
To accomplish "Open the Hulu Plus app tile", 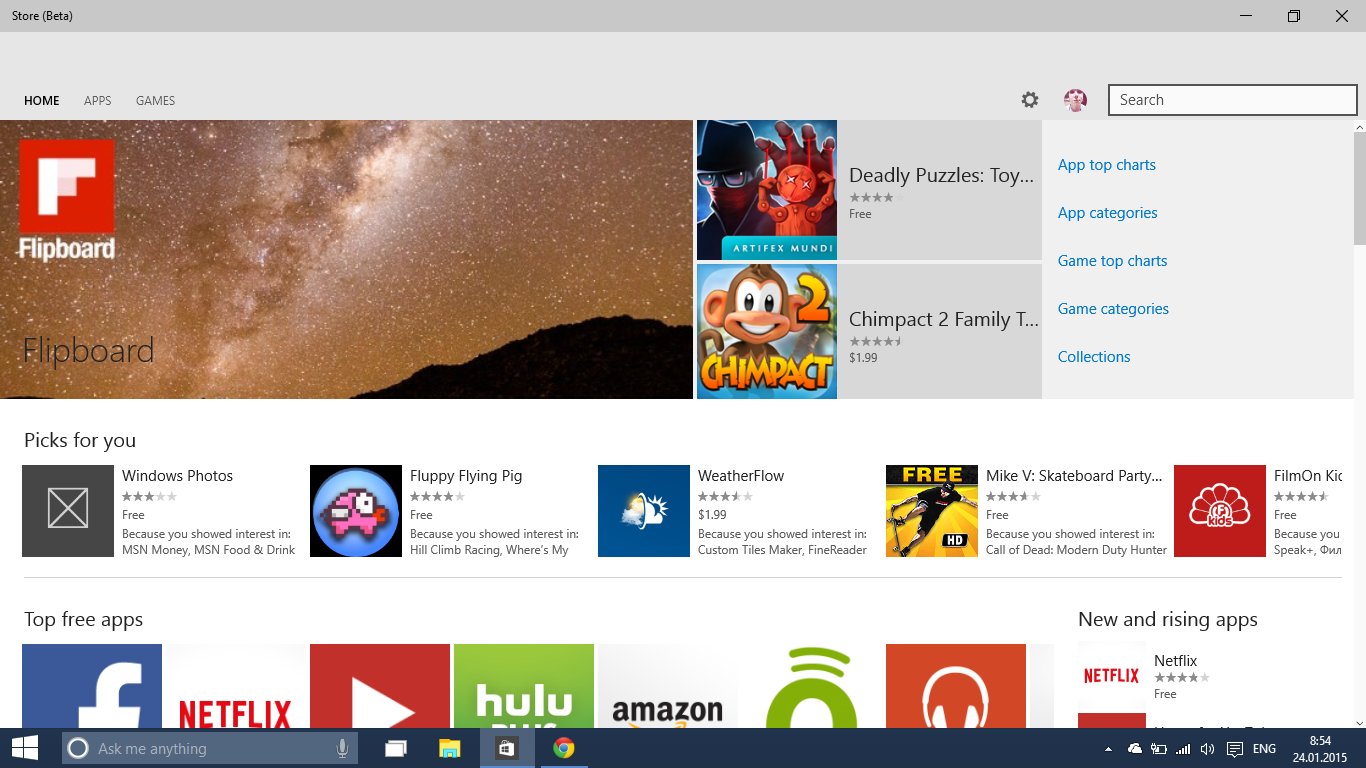I will pyautogui.click(x=524, y=686).
